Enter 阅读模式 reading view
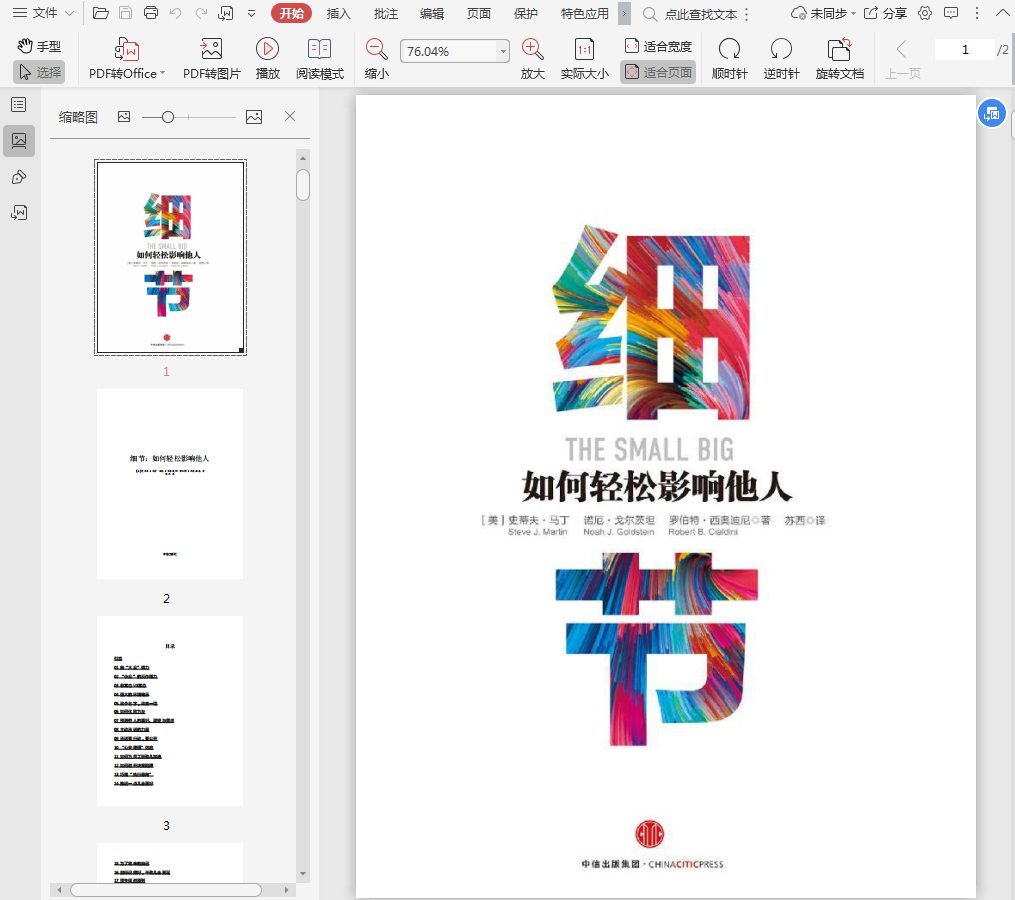 pyautogui.click(x=319, y=50)
